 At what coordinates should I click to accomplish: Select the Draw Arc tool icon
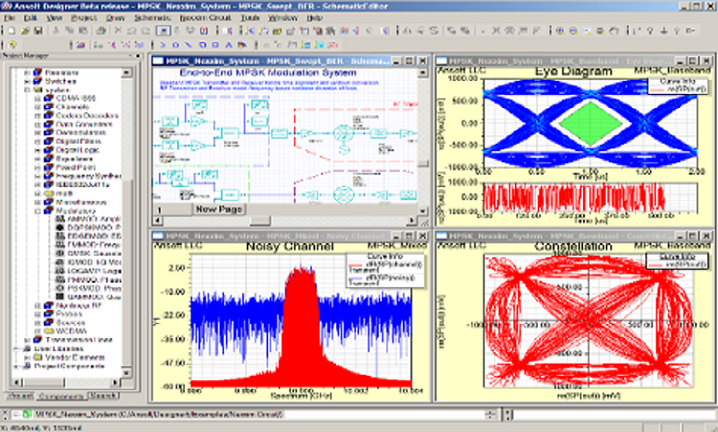pos(163,45)
